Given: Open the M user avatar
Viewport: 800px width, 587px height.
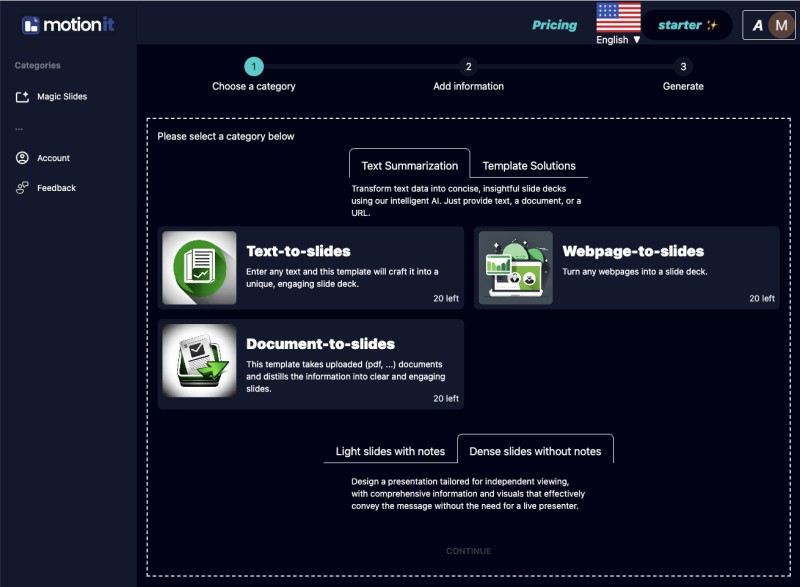Looking at the screenshot, I should click(781, 25).
